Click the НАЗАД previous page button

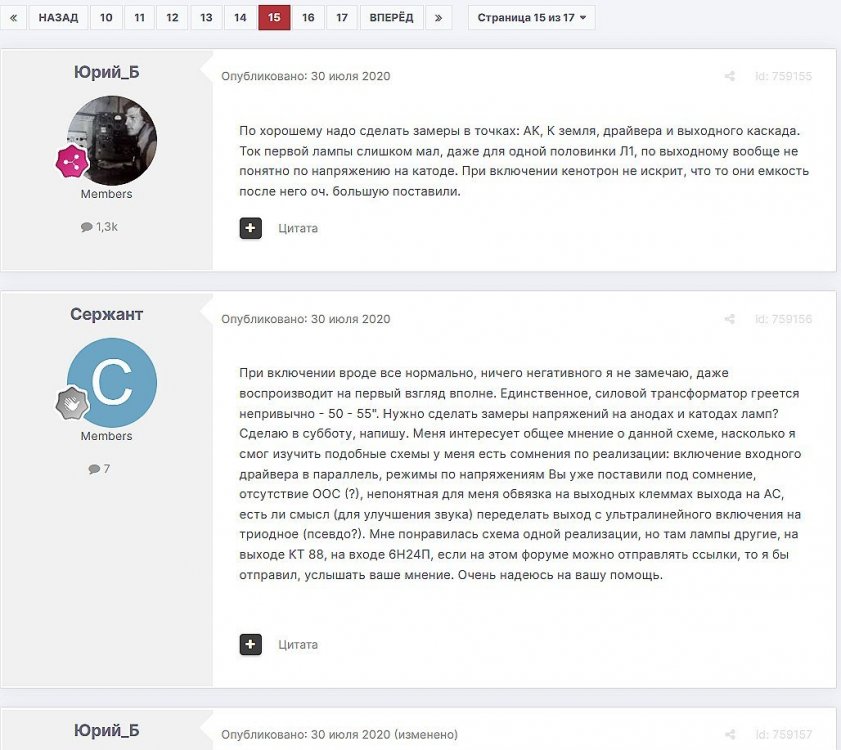coord(58,18)
